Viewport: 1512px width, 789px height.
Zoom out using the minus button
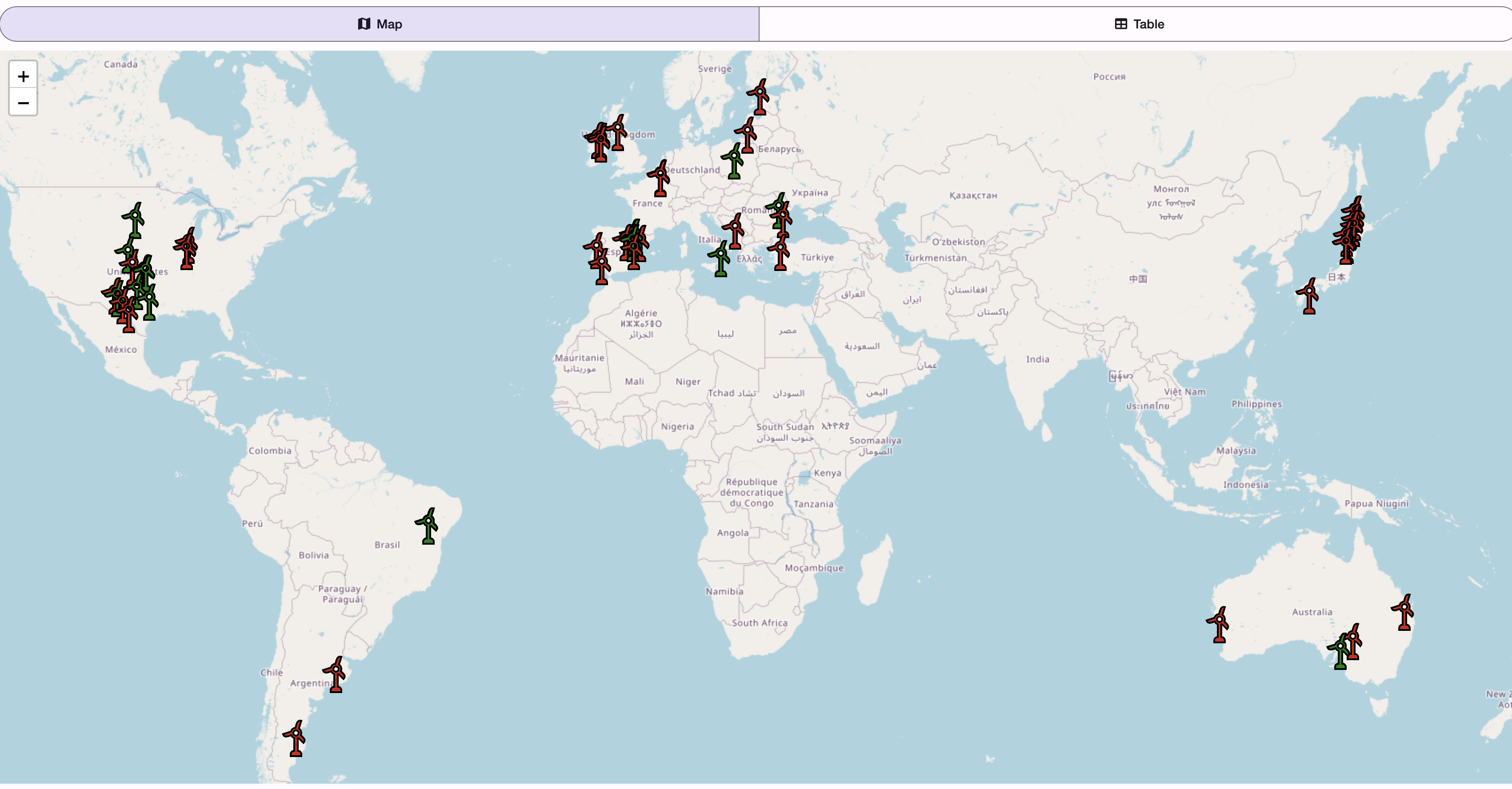pos(24,103)
